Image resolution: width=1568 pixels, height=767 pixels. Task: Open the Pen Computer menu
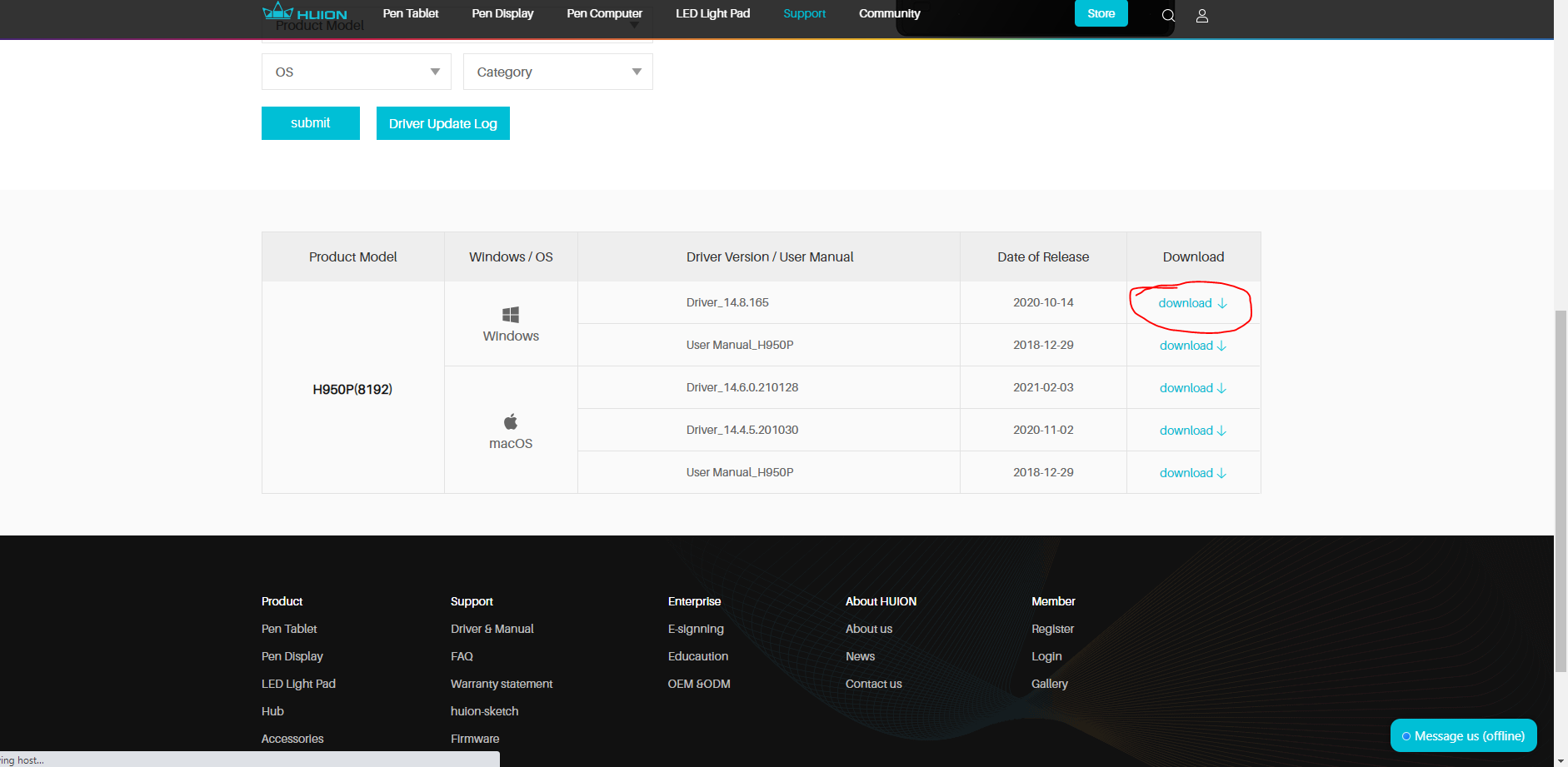tap(604, 13)
